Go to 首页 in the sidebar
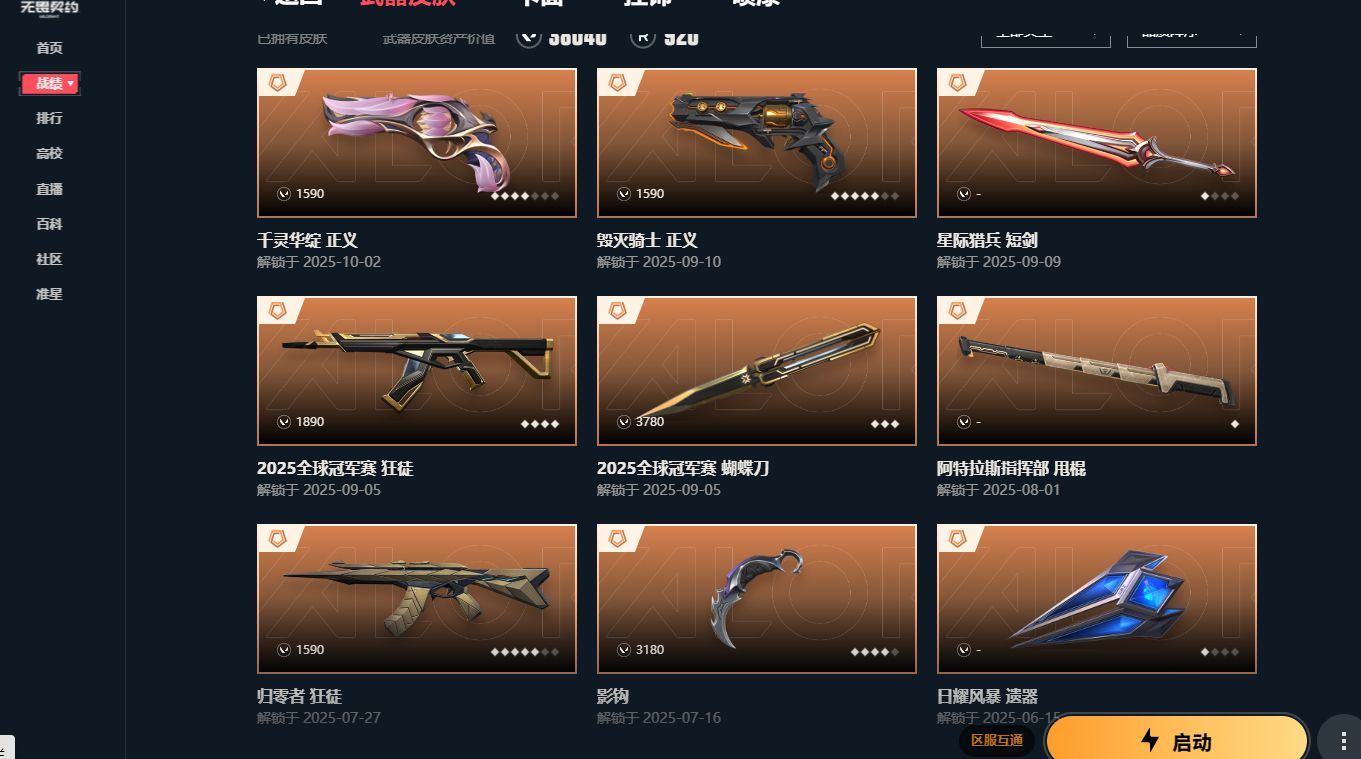The image size is (1361, 759). pyautogui.click(x=49, y=48)
